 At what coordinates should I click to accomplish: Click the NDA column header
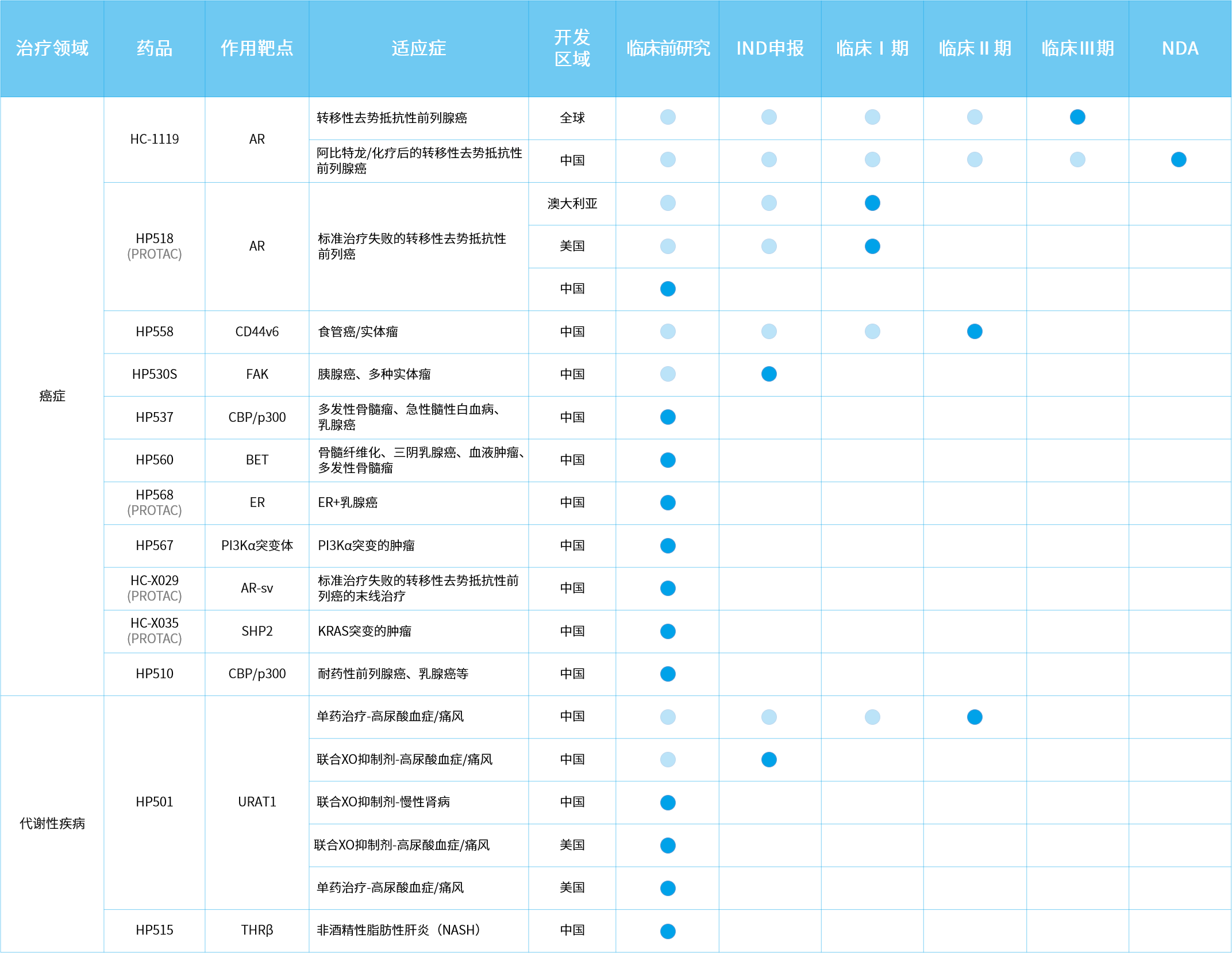click(1180, 48)
